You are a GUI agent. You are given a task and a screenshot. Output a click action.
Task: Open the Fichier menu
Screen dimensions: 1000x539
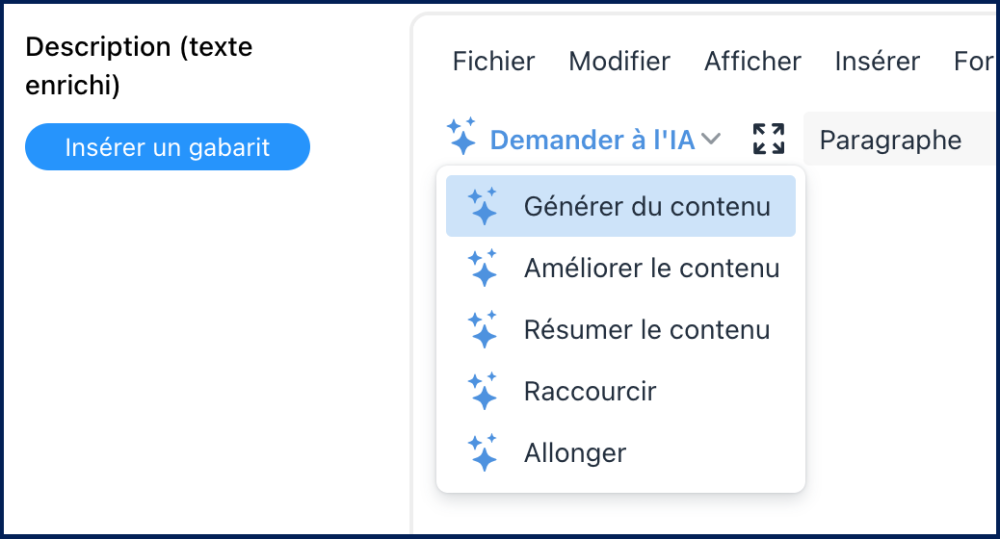pos(494,61)
